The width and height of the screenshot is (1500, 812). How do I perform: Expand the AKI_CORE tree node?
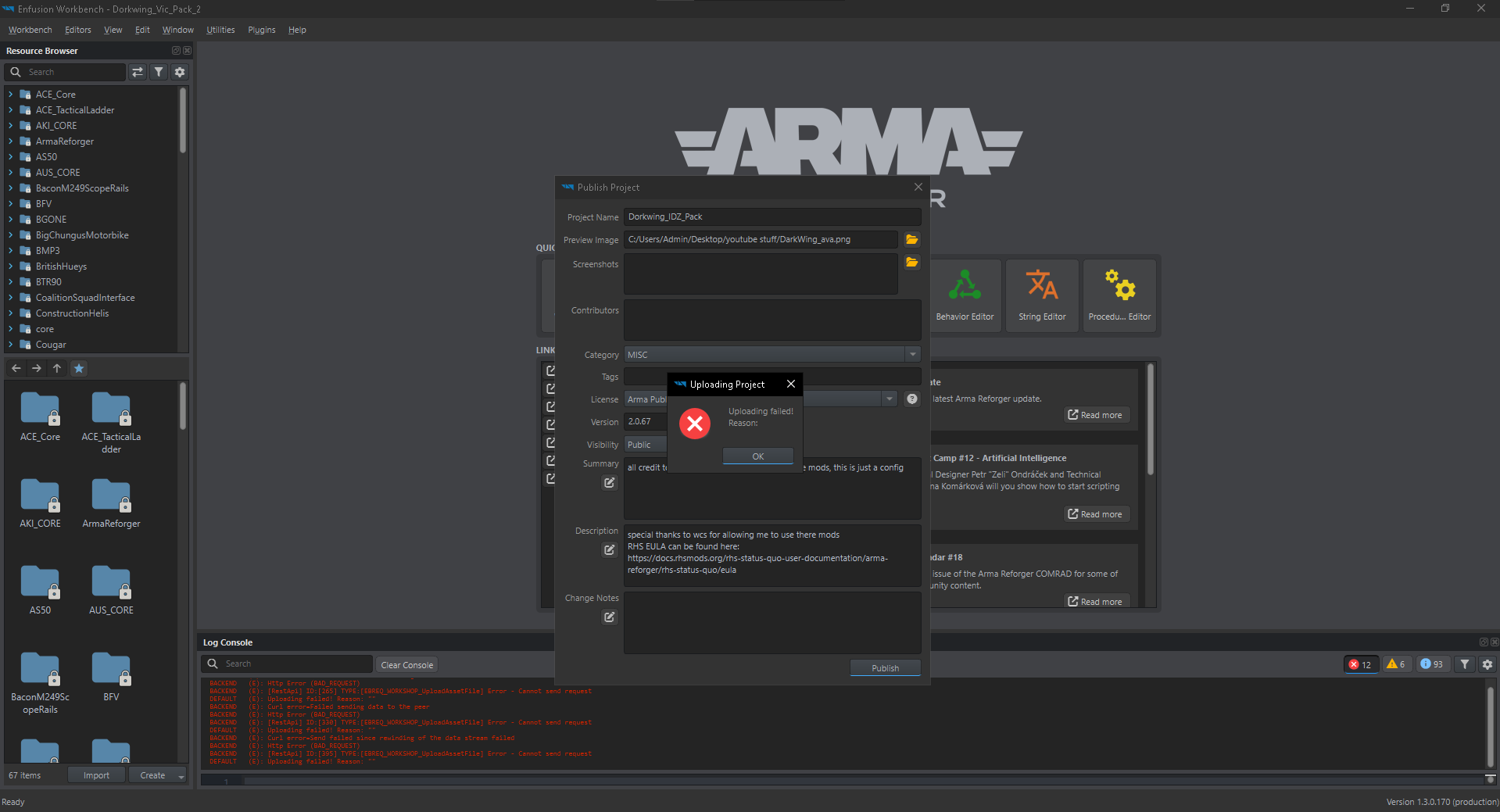pos(11,126)
